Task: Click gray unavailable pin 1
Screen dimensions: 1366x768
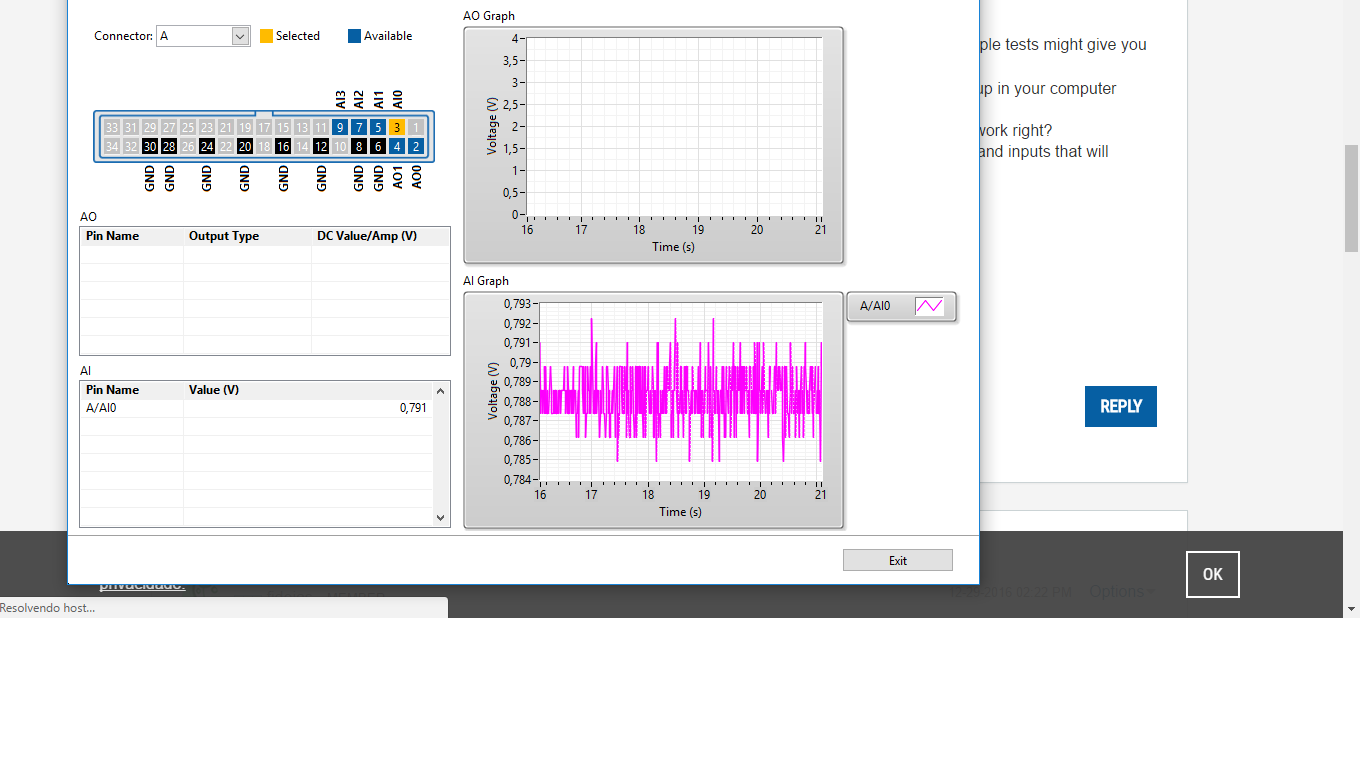Action: coord(416,127)
